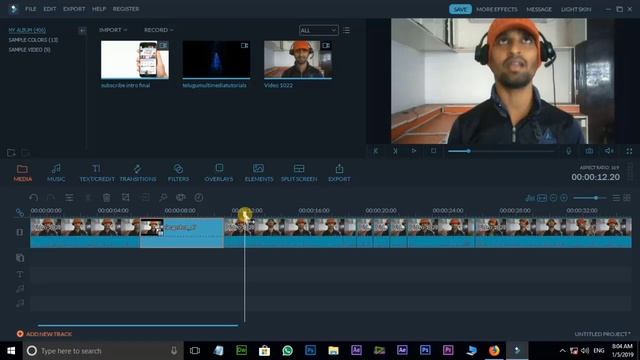Switch to LIGHT SKIN
The height and width of the screenshot is (360, 640).
point(576,9)
